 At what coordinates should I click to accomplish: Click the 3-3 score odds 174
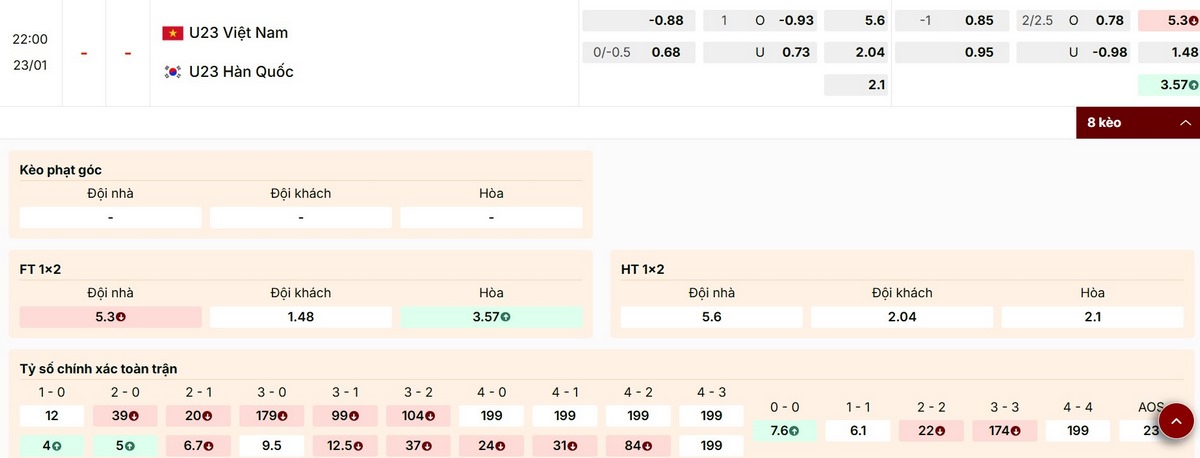(x=1004, y=431)
